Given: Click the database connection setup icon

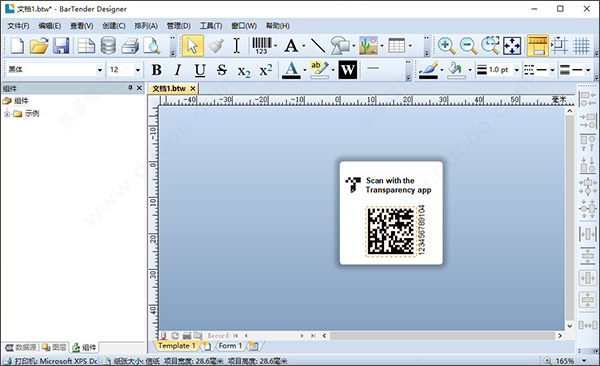Looking at the screenshot, I should tap(108, 46).
